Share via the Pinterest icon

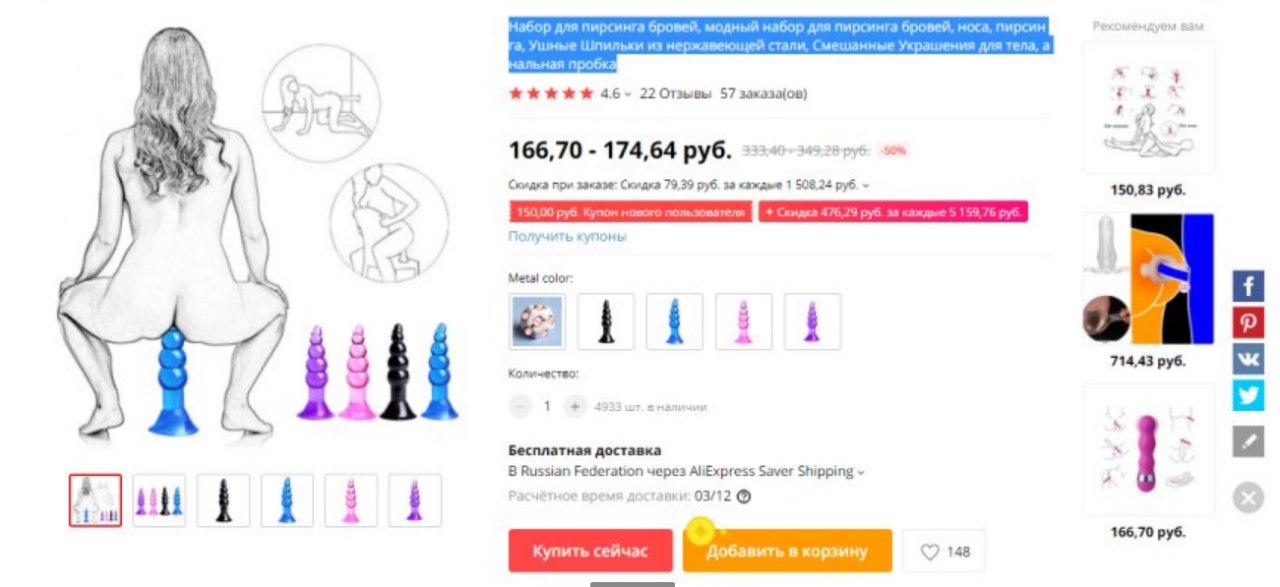coord(1248,322)
